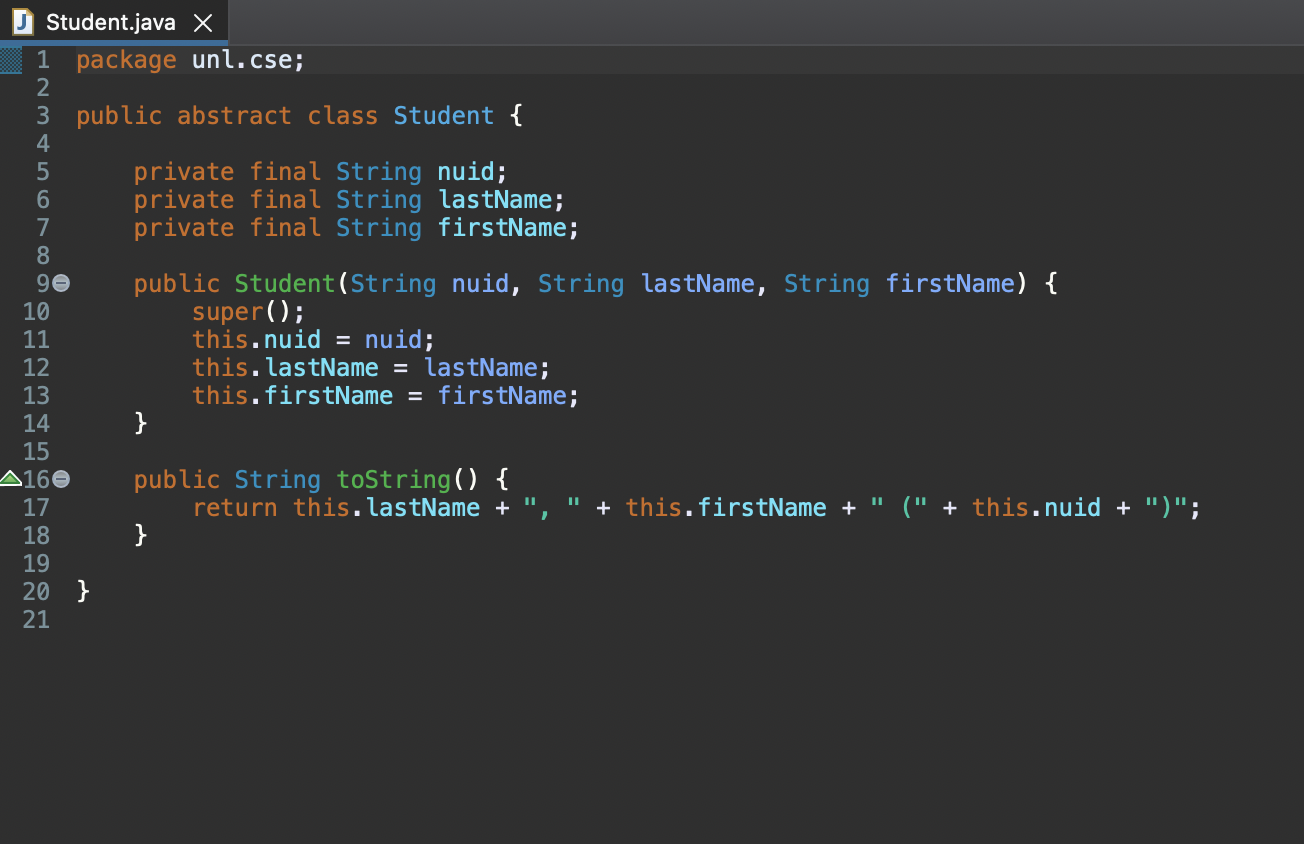Click the Java file icon in the Student.java tab
Image resolution: width=1304 pixels, height=844 pixels.
pyautogui.click(x=21, y=22)
